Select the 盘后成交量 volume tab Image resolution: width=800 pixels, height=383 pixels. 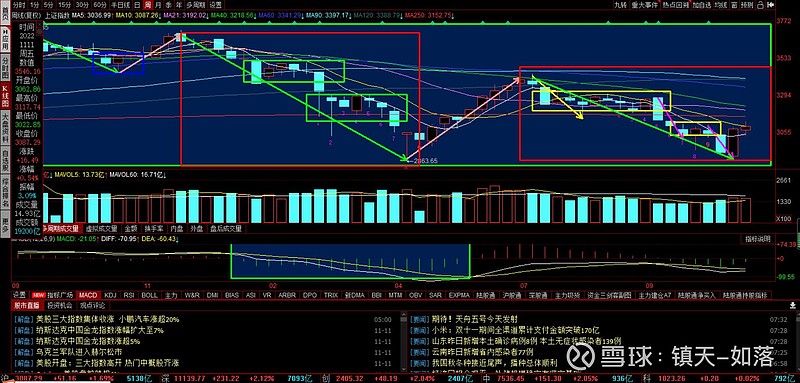point(225,229)
